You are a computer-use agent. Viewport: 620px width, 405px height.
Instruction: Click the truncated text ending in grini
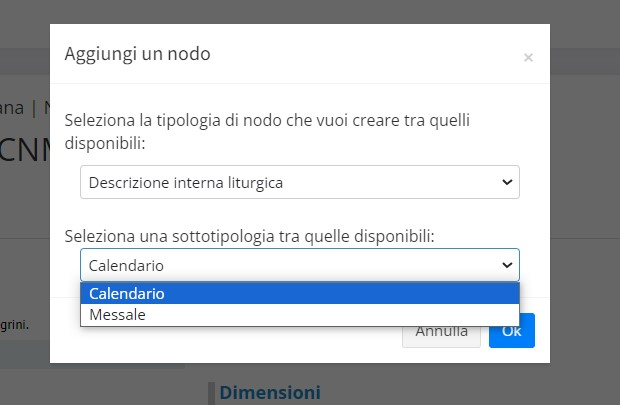tap(16, 324)
